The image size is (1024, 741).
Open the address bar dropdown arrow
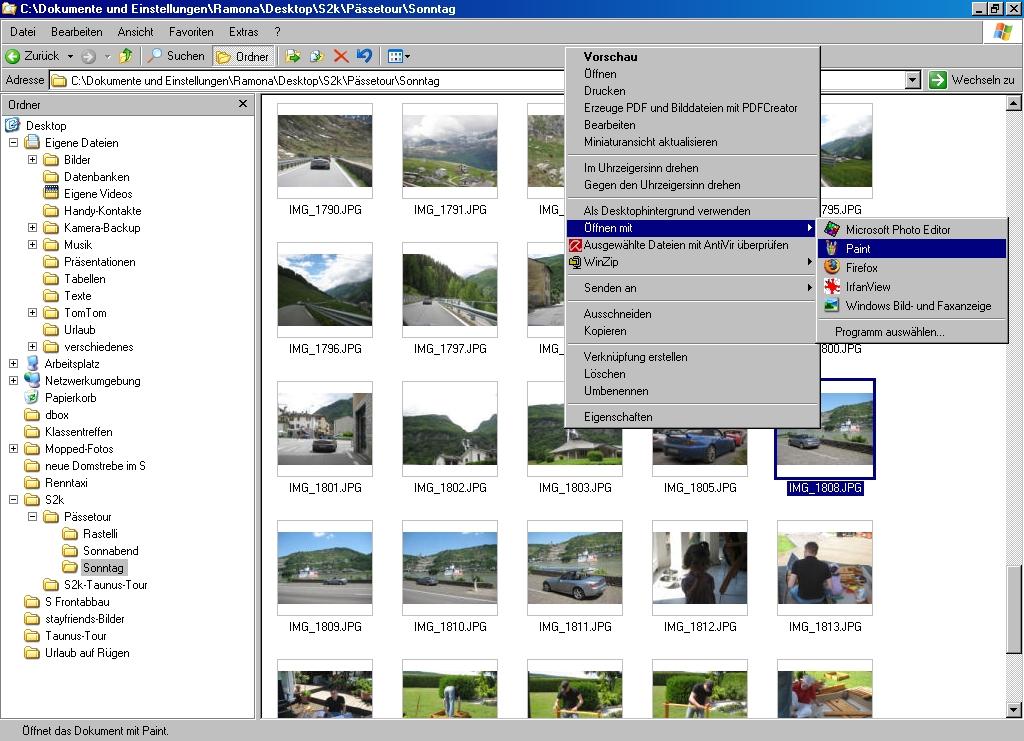[912, 80]
